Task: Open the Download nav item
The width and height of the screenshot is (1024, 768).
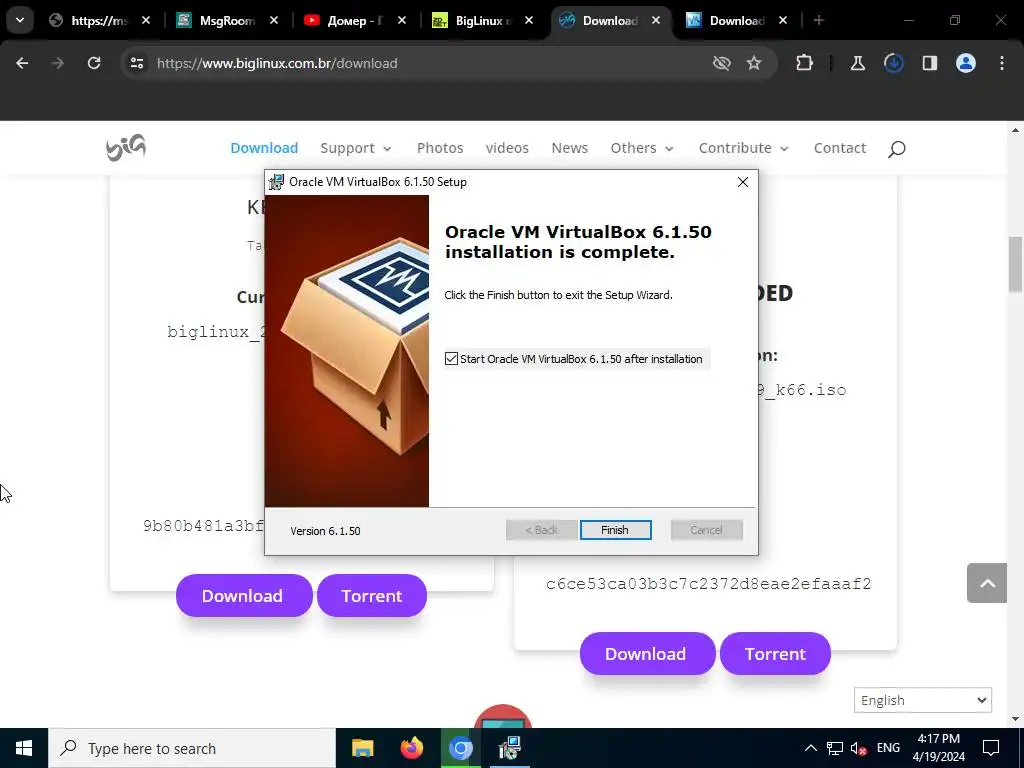Action: pos(264,148)
